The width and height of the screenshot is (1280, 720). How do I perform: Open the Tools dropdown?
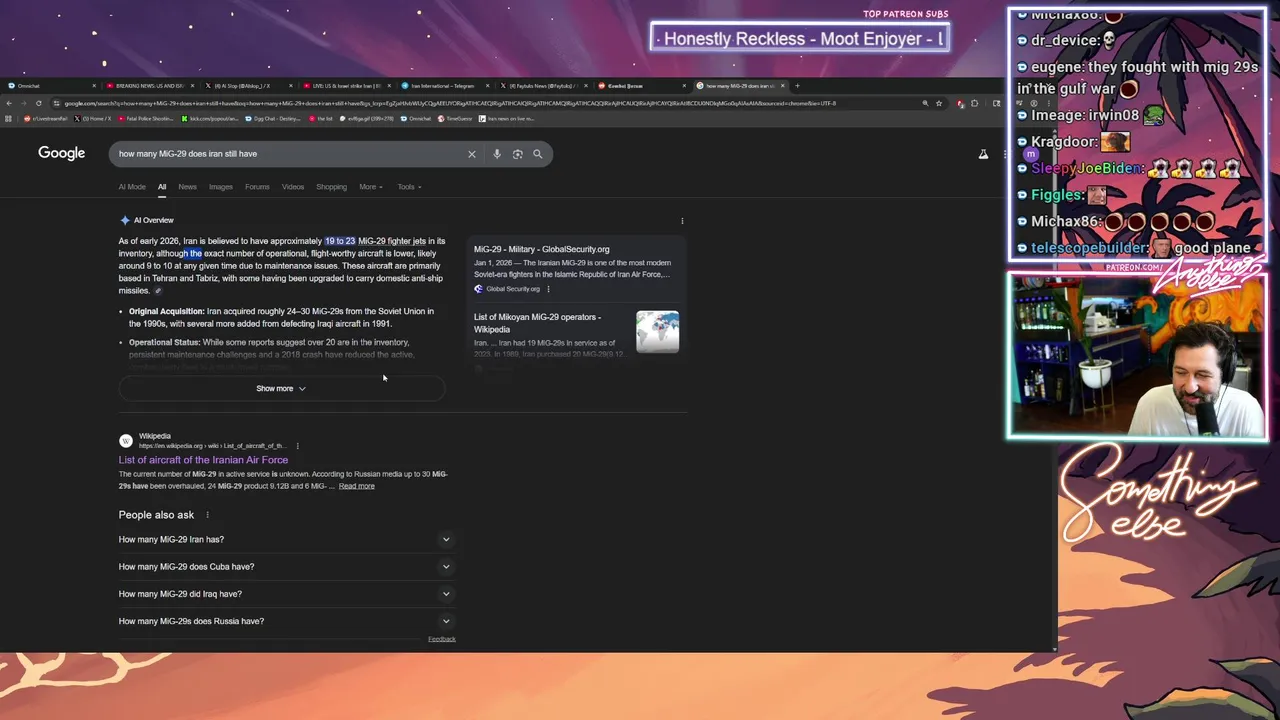(409, 187)
